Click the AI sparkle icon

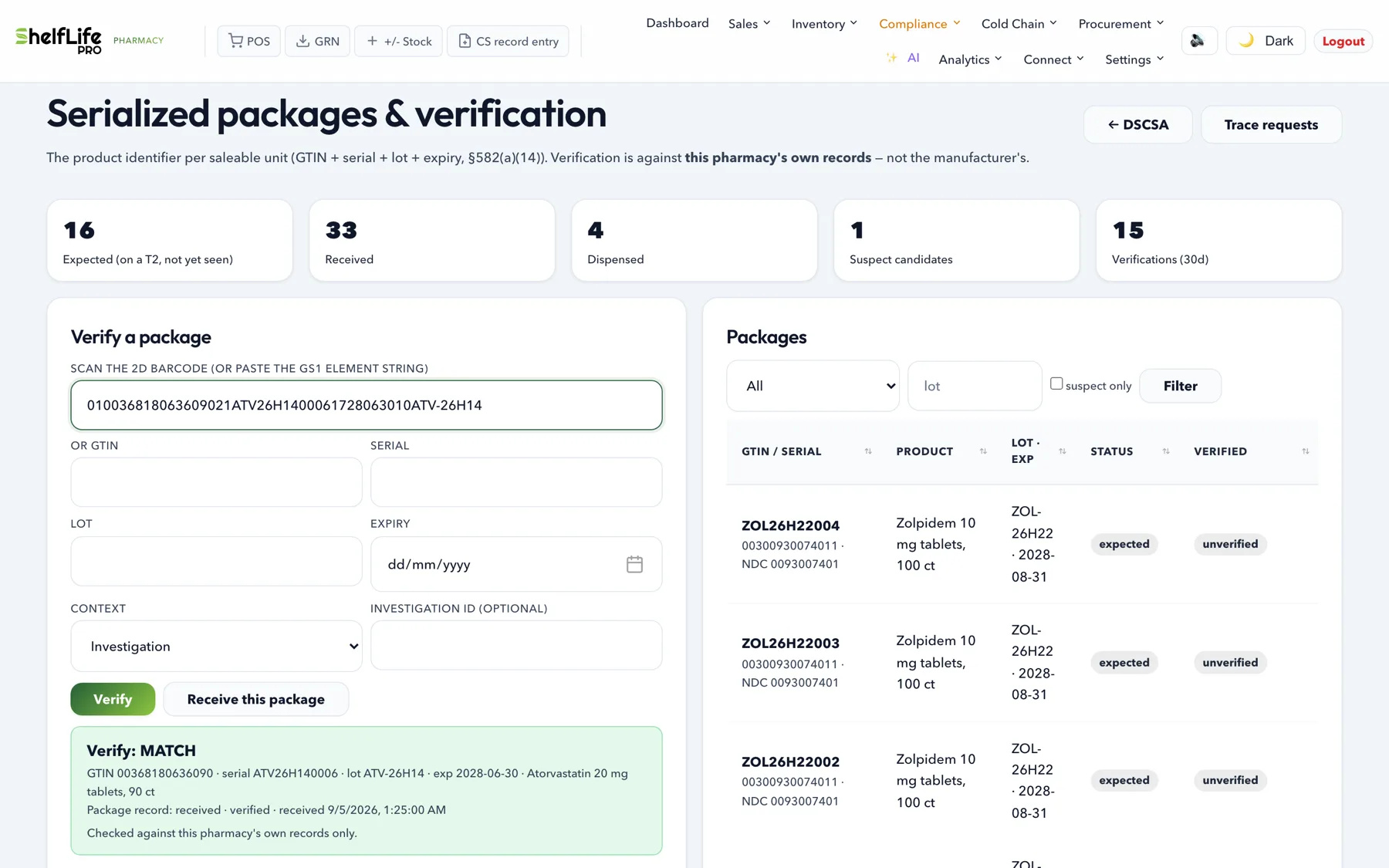point(891,58)
